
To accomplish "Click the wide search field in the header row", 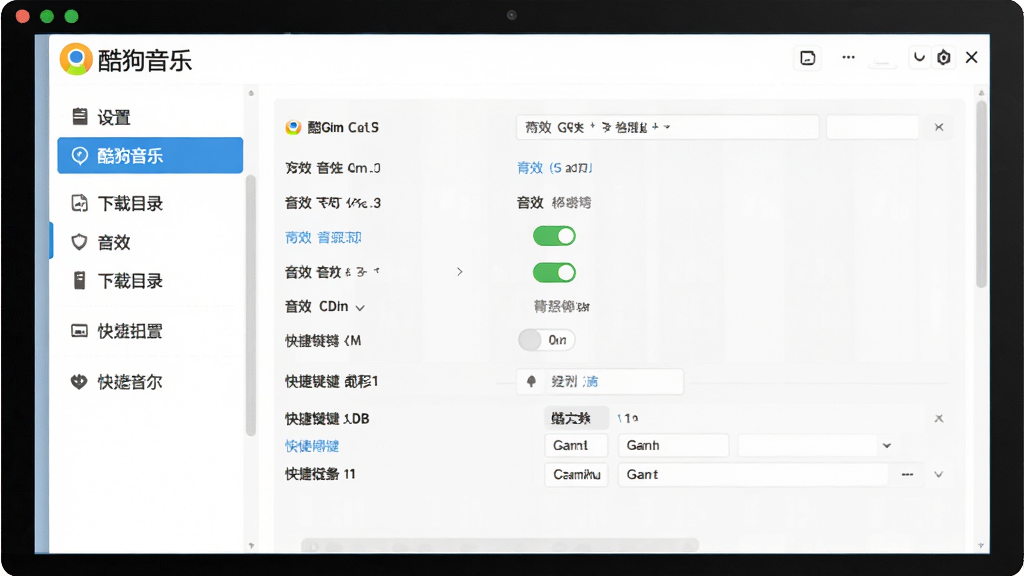I will coord(667,127).
